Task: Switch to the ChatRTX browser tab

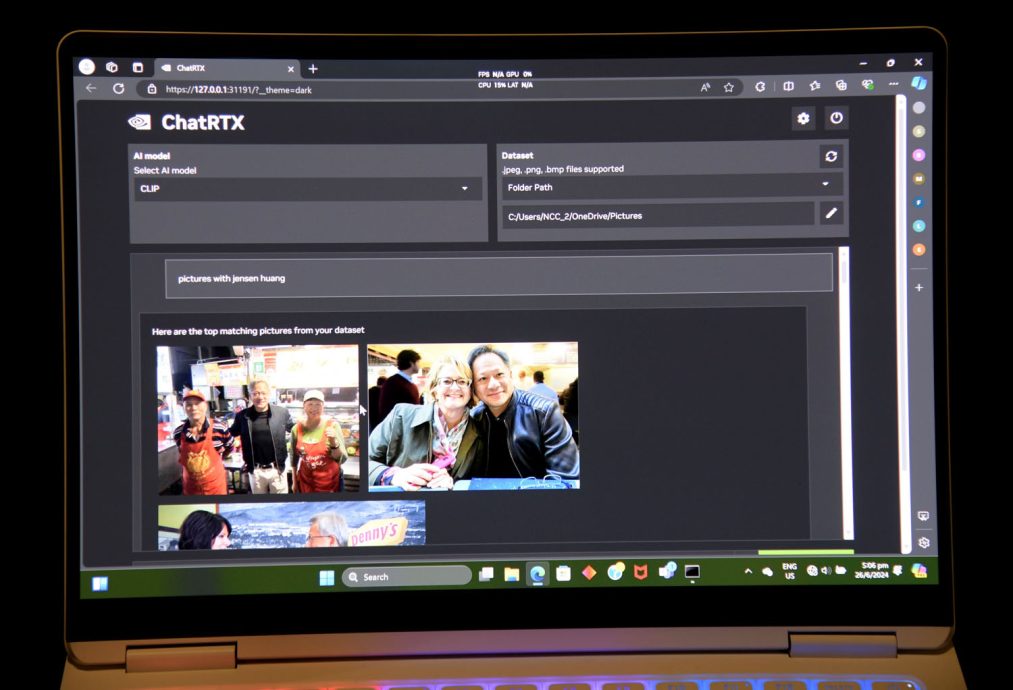Action: 220,68
